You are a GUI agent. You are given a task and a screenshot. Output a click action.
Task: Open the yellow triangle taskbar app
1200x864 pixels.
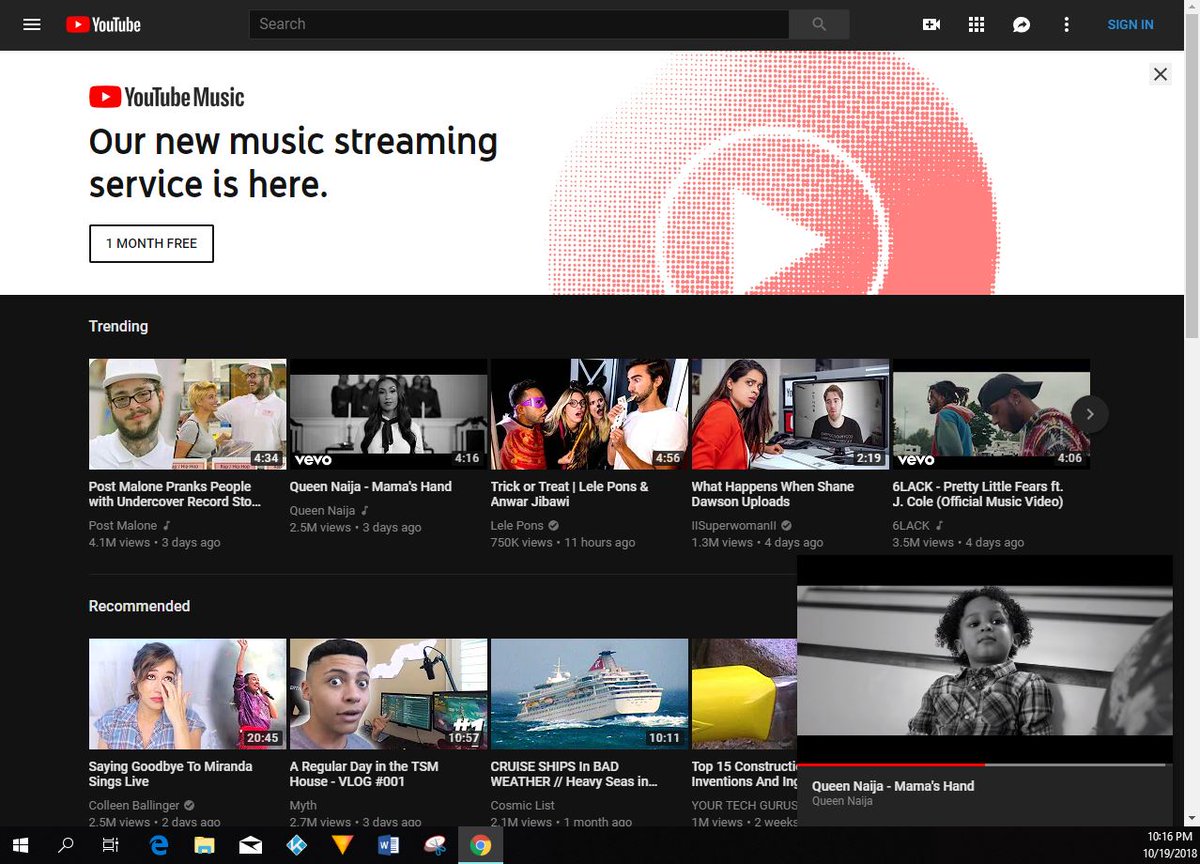[x=342, y=845]
